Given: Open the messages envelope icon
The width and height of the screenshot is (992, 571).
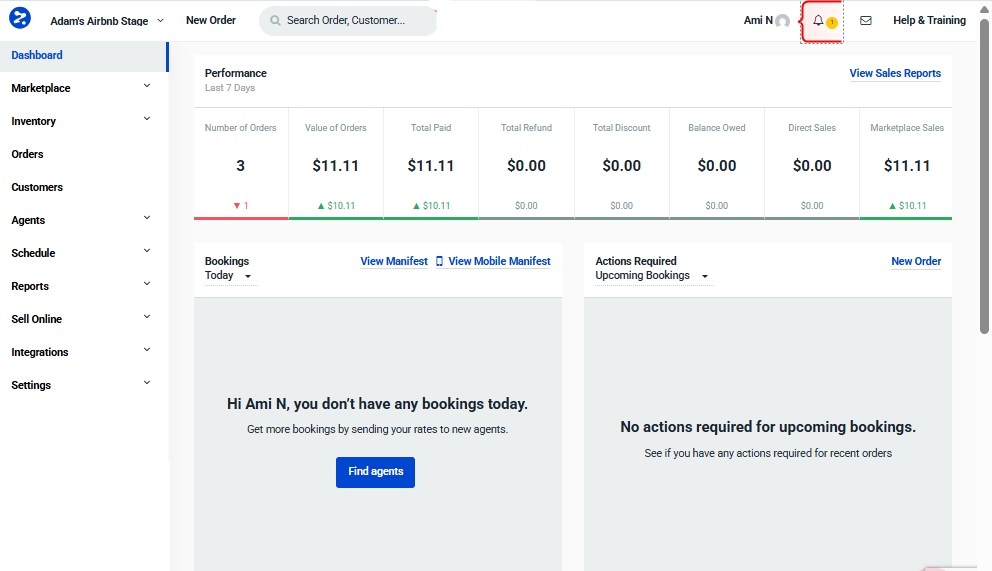Looking at the screenshot, I should pyautogui.click(x=865, y=20).
